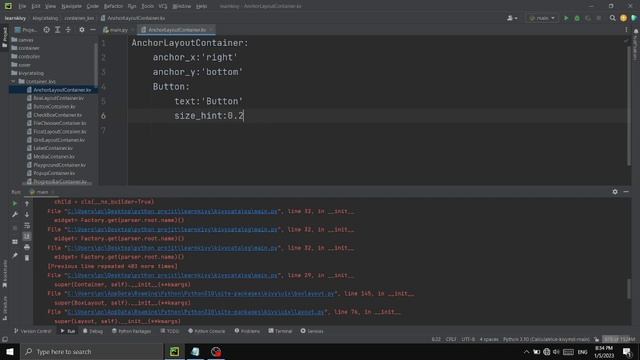Image resolution: width=640 pixels, height=360 pixels.
Task: Open Run panel settings gear
Action: (615, 191)
